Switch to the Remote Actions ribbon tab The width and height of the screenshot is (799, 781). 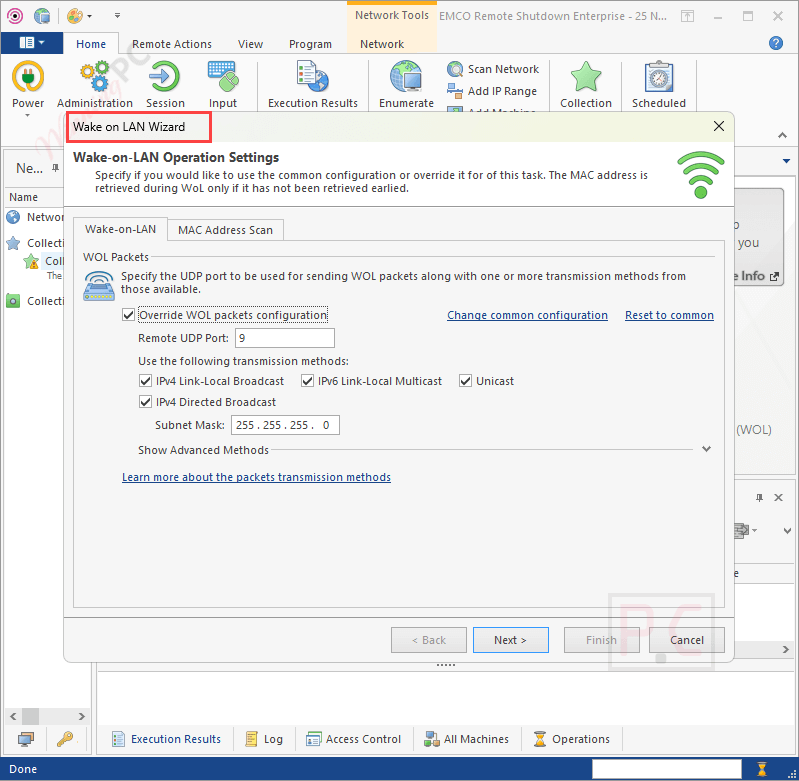172,44
